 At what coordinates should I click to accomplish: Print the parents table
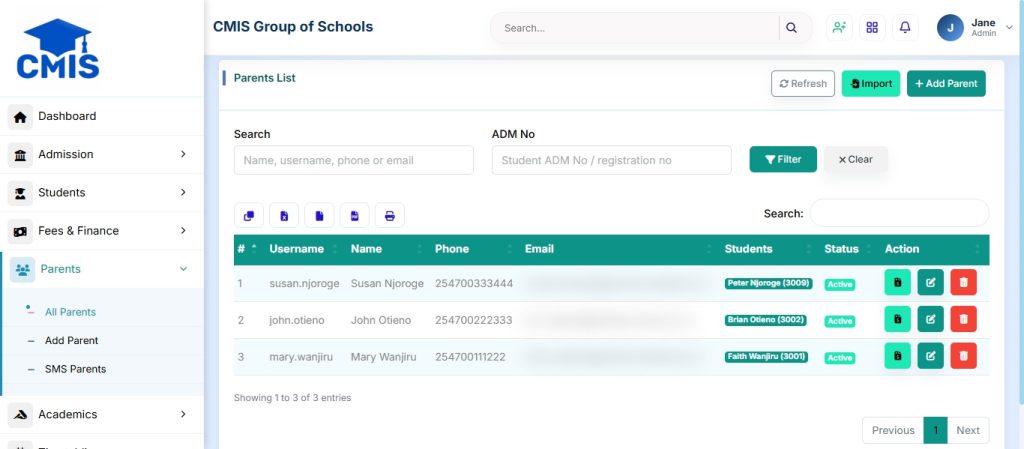390,215
